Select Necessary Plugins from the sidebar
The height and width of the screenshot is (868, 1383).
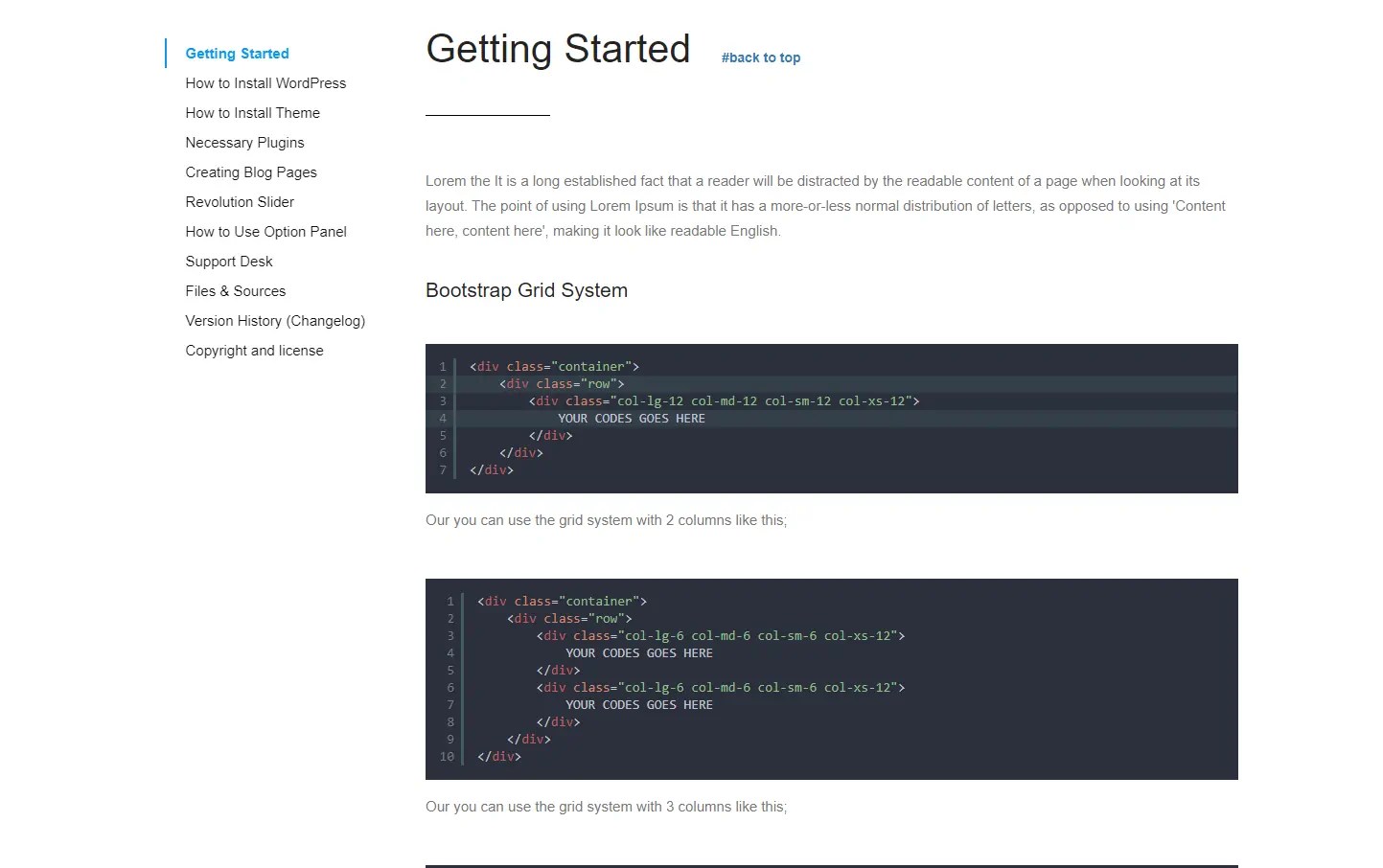pyautogui.click(x=244, y=143)
